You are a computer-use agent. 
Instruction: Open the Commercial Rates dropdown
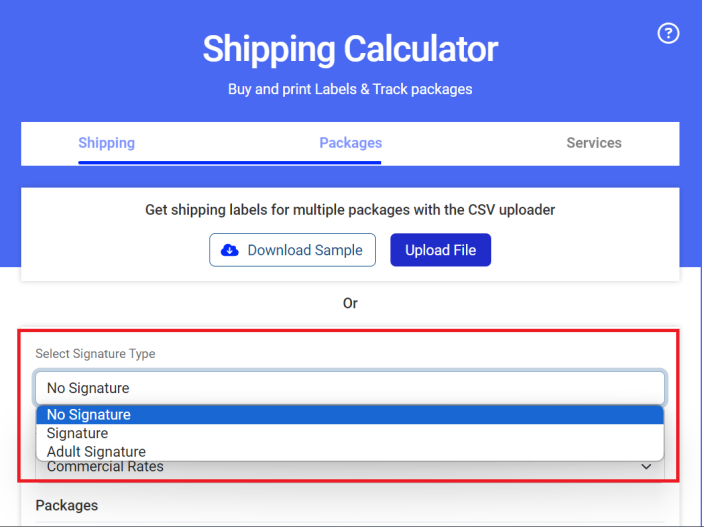350,468
